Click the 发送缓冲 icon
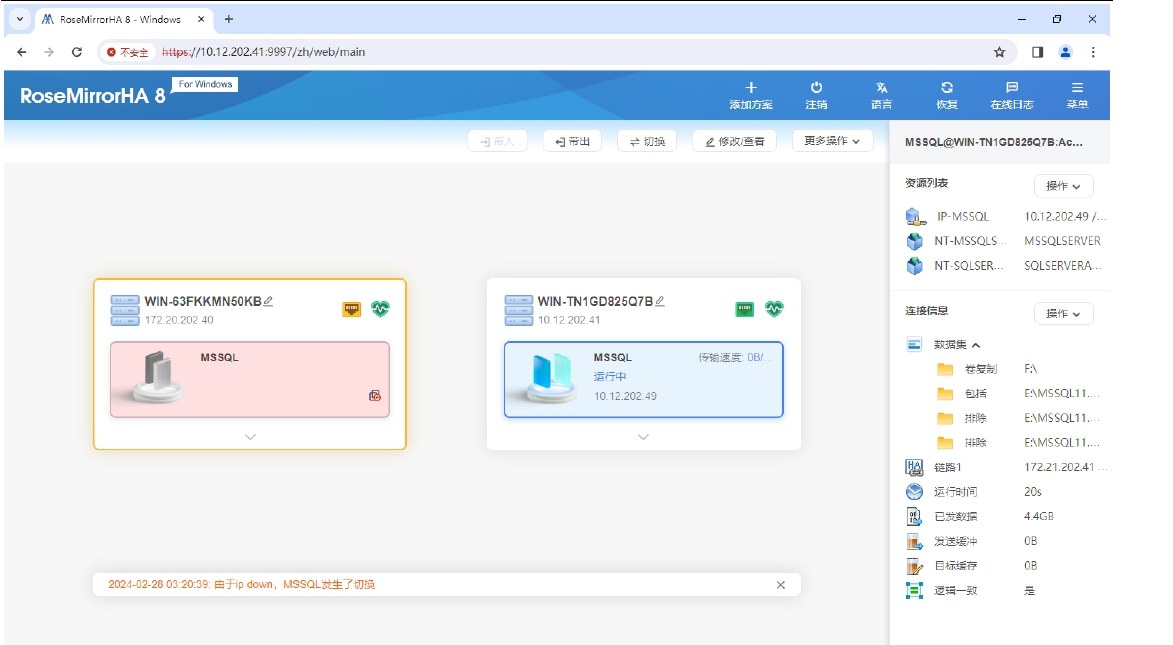Viewport: 1173px width, 645px height. click(x=914, y=541)
